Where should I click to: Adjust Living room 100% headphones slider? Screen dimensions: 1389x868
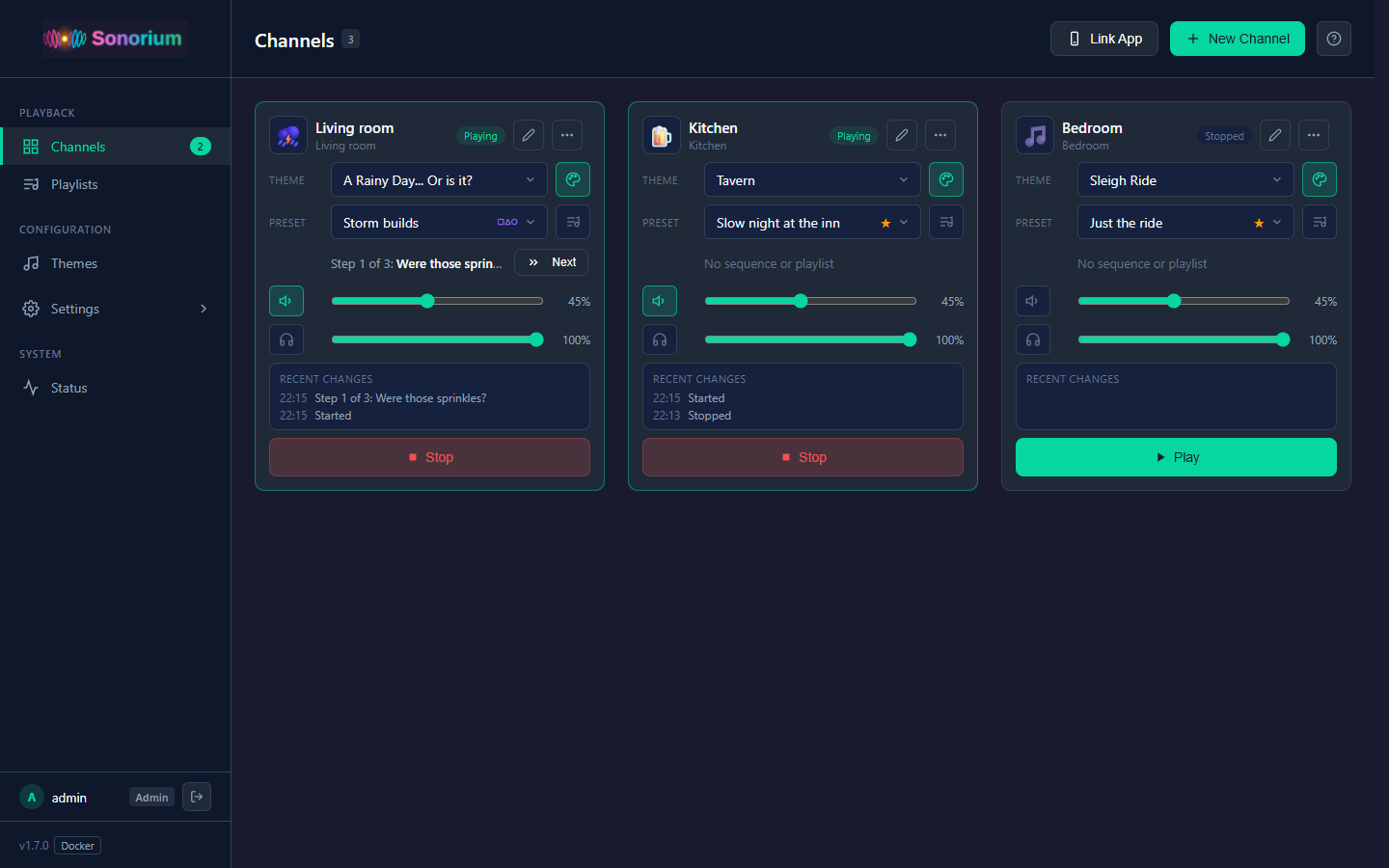437,339
